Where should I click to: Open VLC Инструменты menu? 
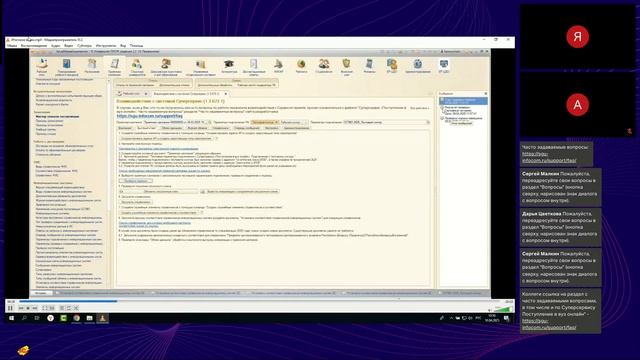(x=106, y=46)
